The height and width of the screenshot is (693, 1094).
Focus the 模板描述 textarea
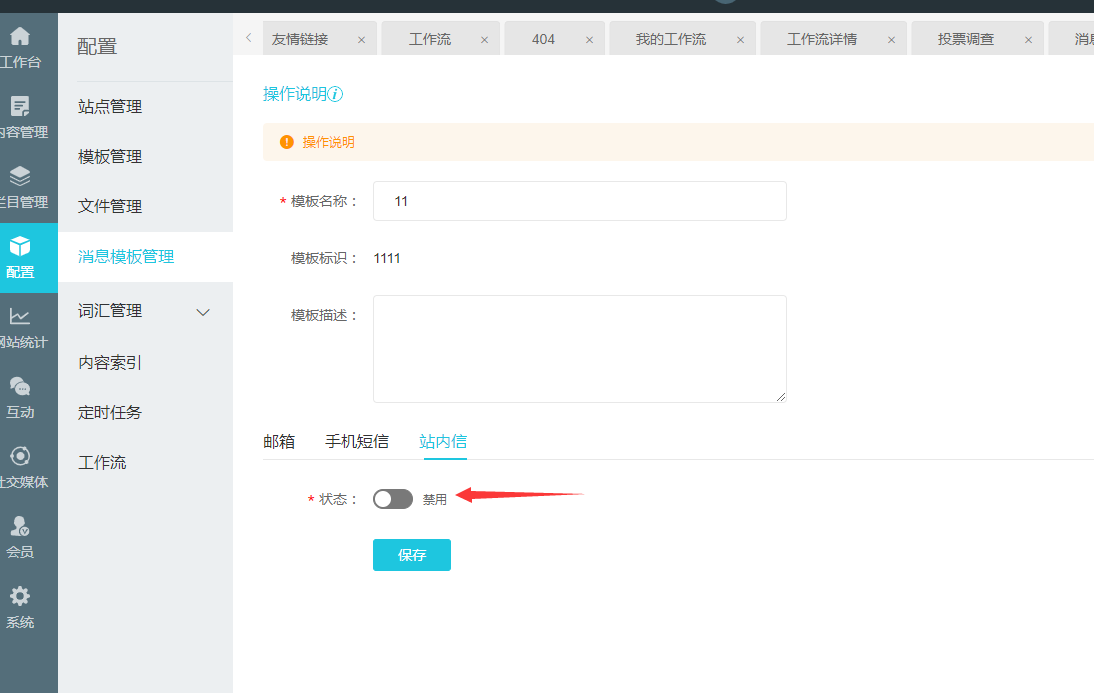580,349
